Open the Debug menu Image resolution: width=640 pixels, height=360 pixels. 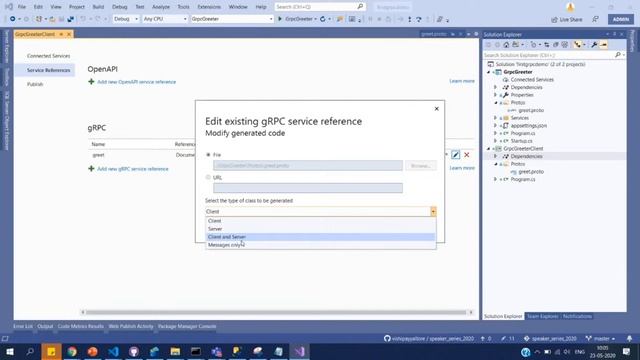tap(120, 7)
